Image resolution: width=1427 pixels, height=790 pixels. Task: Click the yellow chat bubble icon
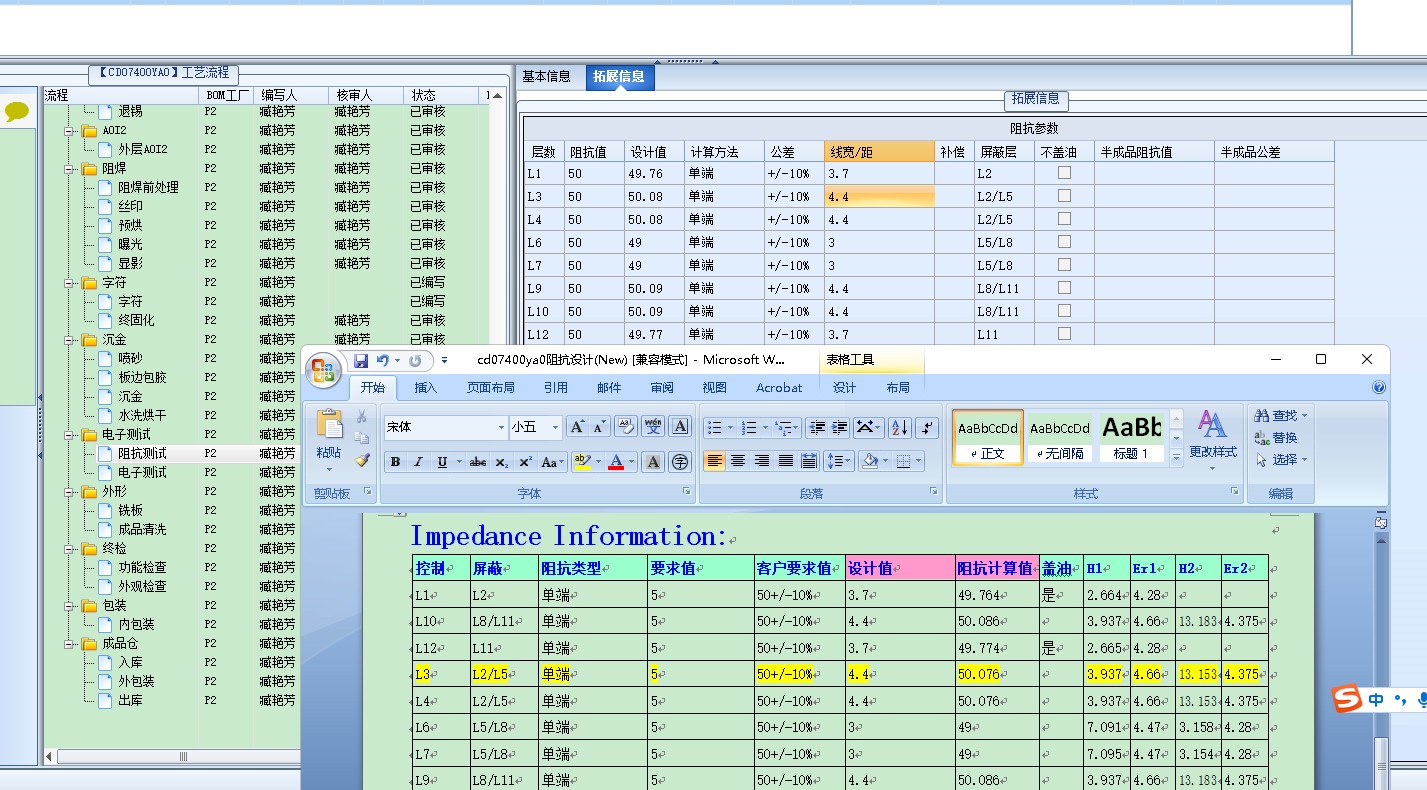[x=17, y=112]
